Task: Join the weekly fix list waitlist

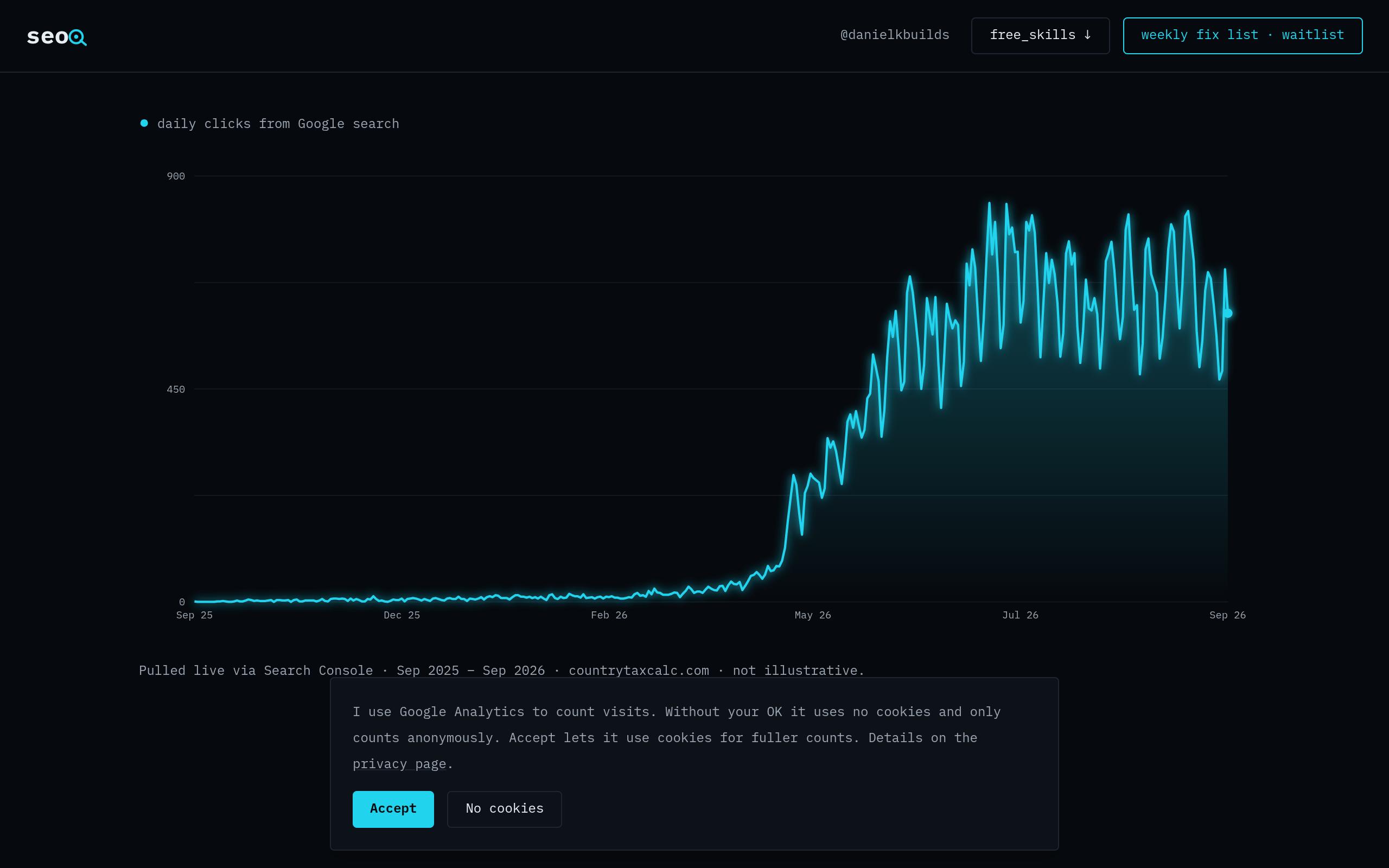Action: click(1243, 36)
